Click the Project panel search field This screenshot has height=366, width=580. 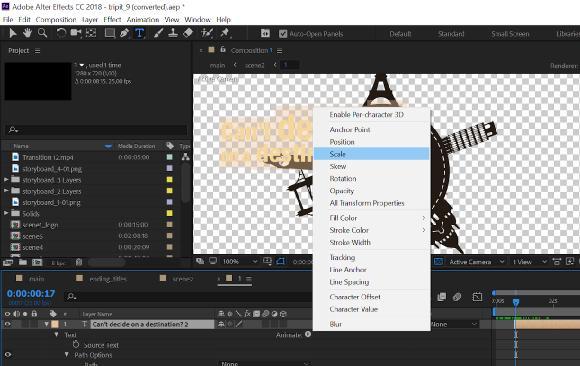tap(97, 130)
